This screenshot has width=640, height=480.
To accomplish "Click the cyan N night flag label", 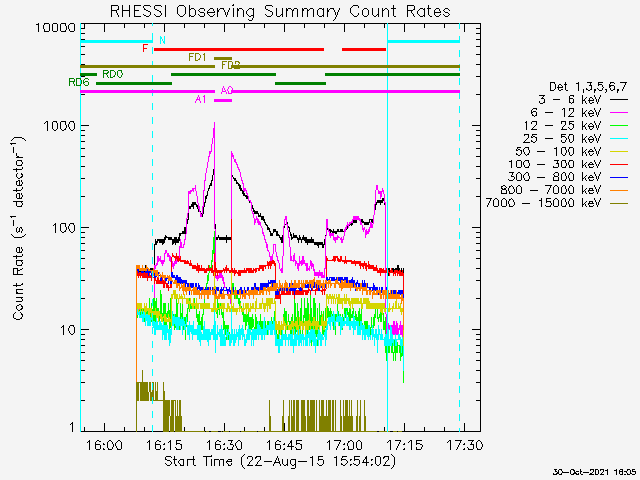I will click(x=162, y=40).
